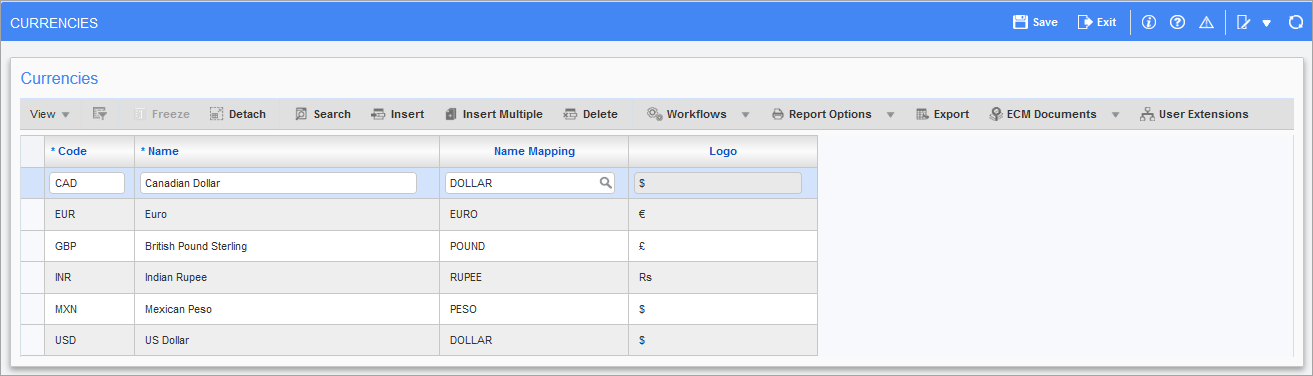
Task: Click the Code input field containing CAD
Action: click(87, 183)
